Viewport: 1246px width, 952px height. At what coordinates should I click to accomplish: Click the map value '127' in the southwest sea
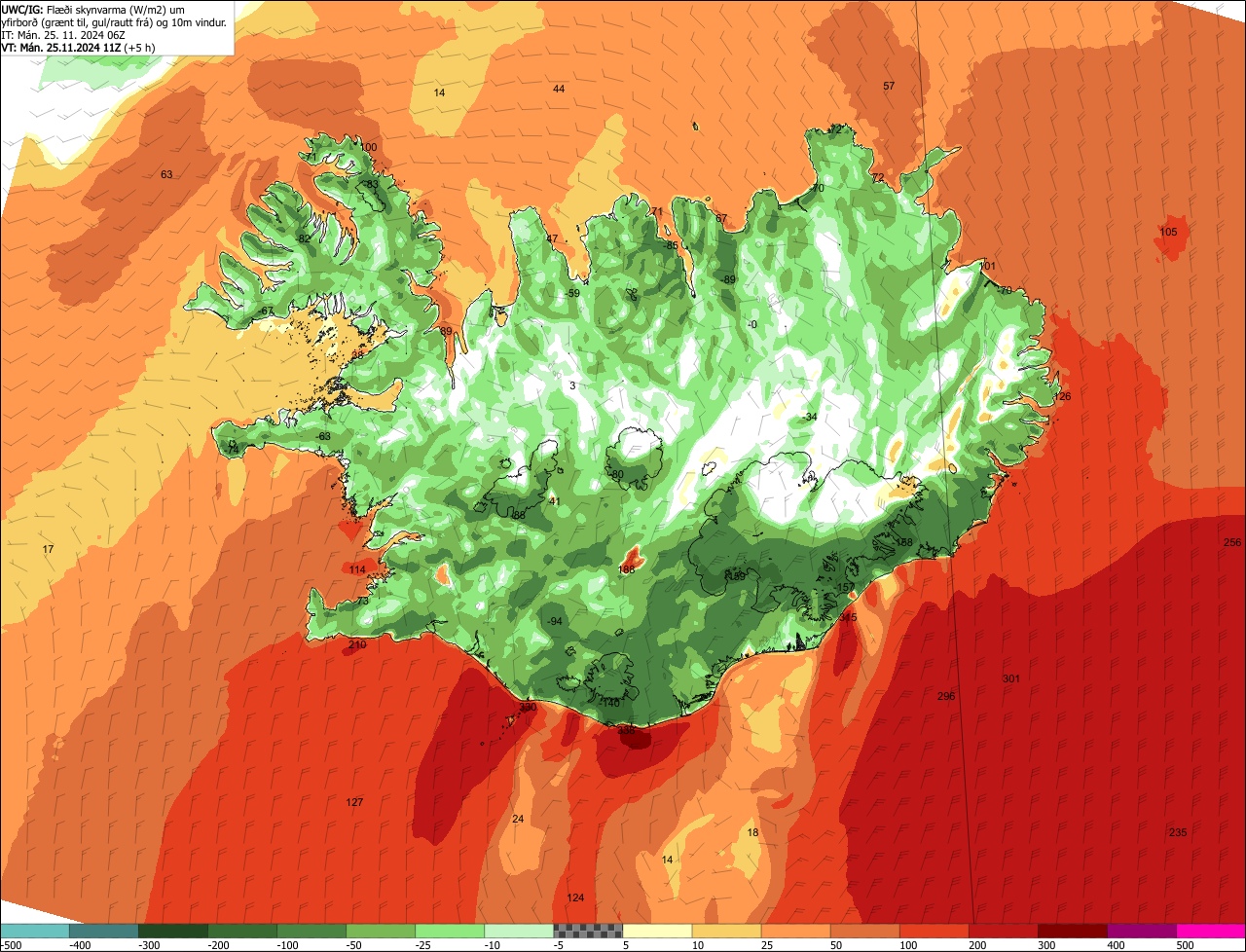tap(354, 802)
